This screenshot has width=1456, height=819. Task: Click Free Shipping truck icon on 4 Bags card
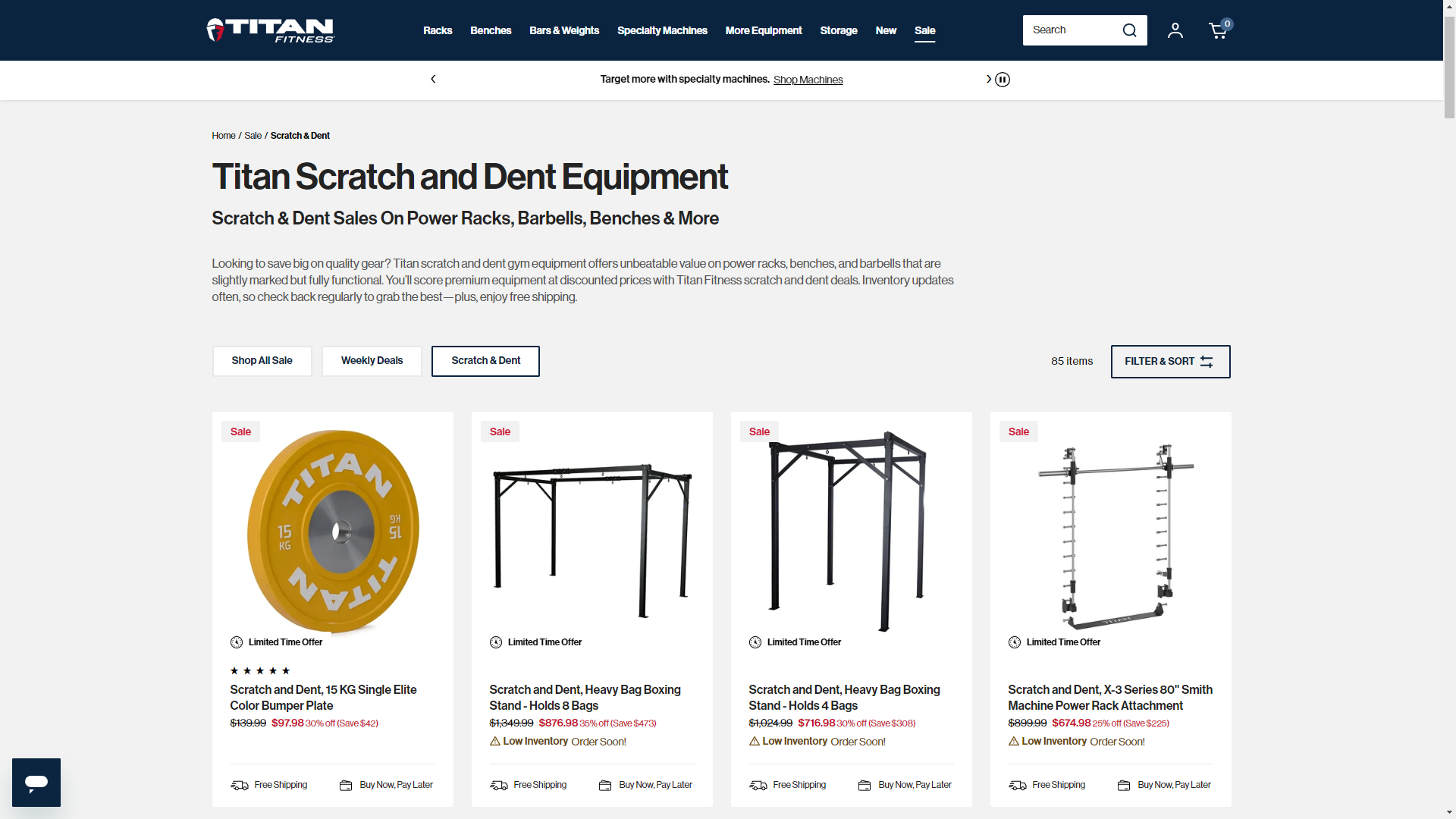758,785
